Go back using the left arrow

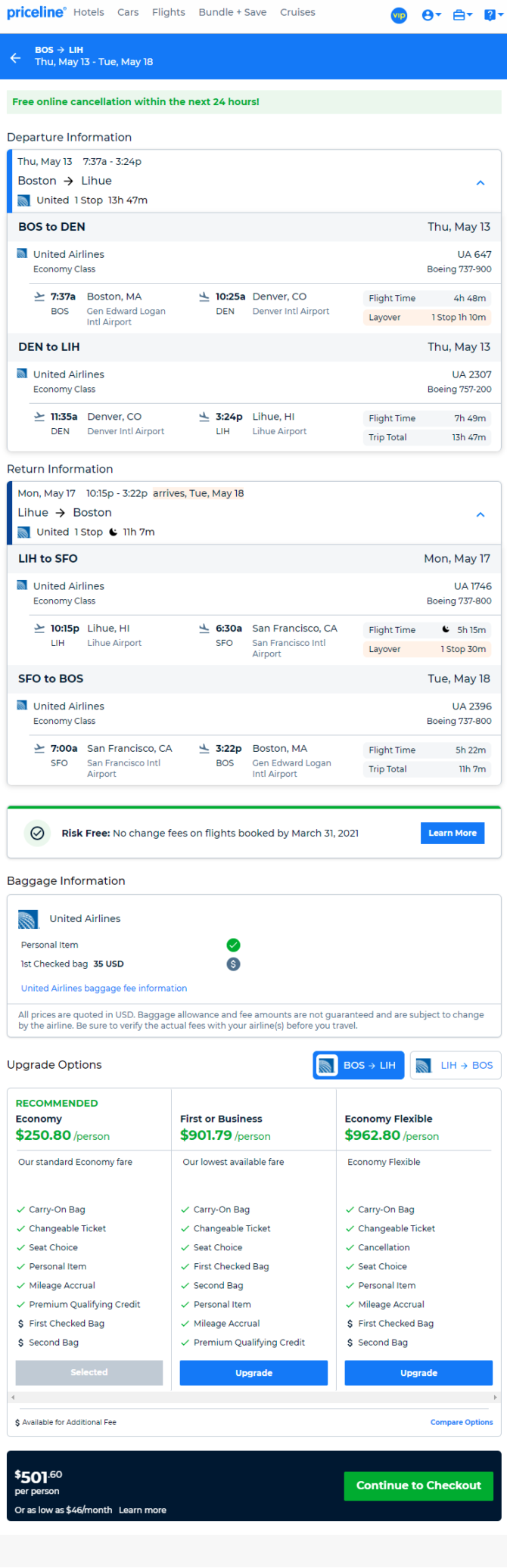[15, 57]
